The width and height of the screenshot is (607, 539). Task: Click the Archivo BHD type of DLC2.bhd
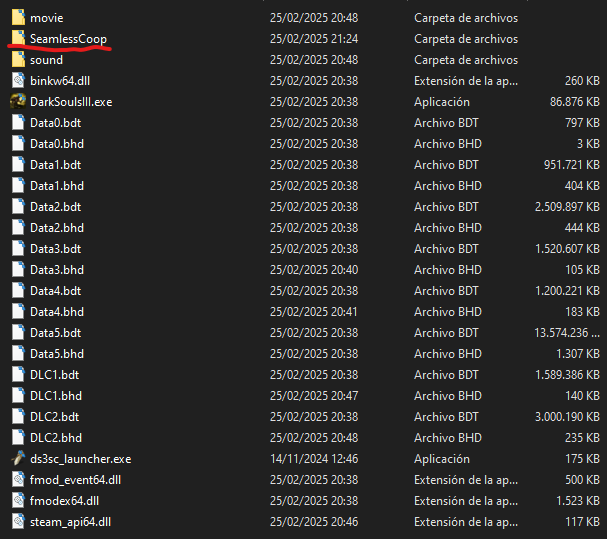coord(448,438)
